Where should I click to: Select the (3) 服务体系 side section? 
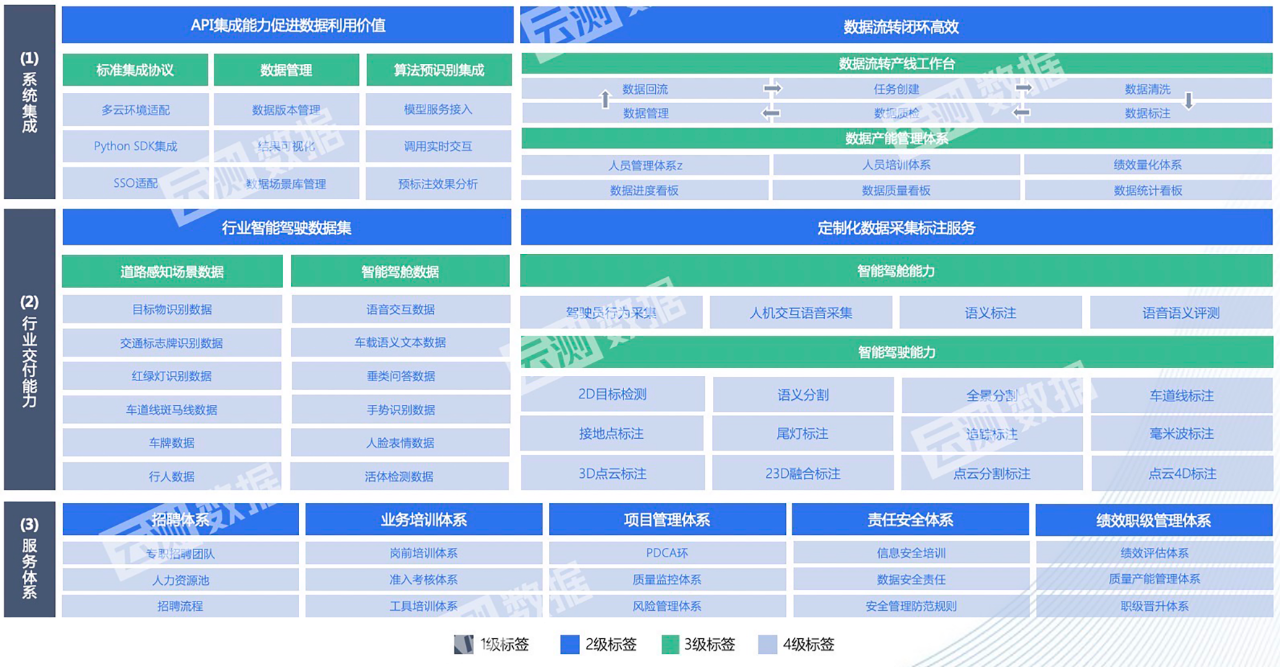(30, 559)
